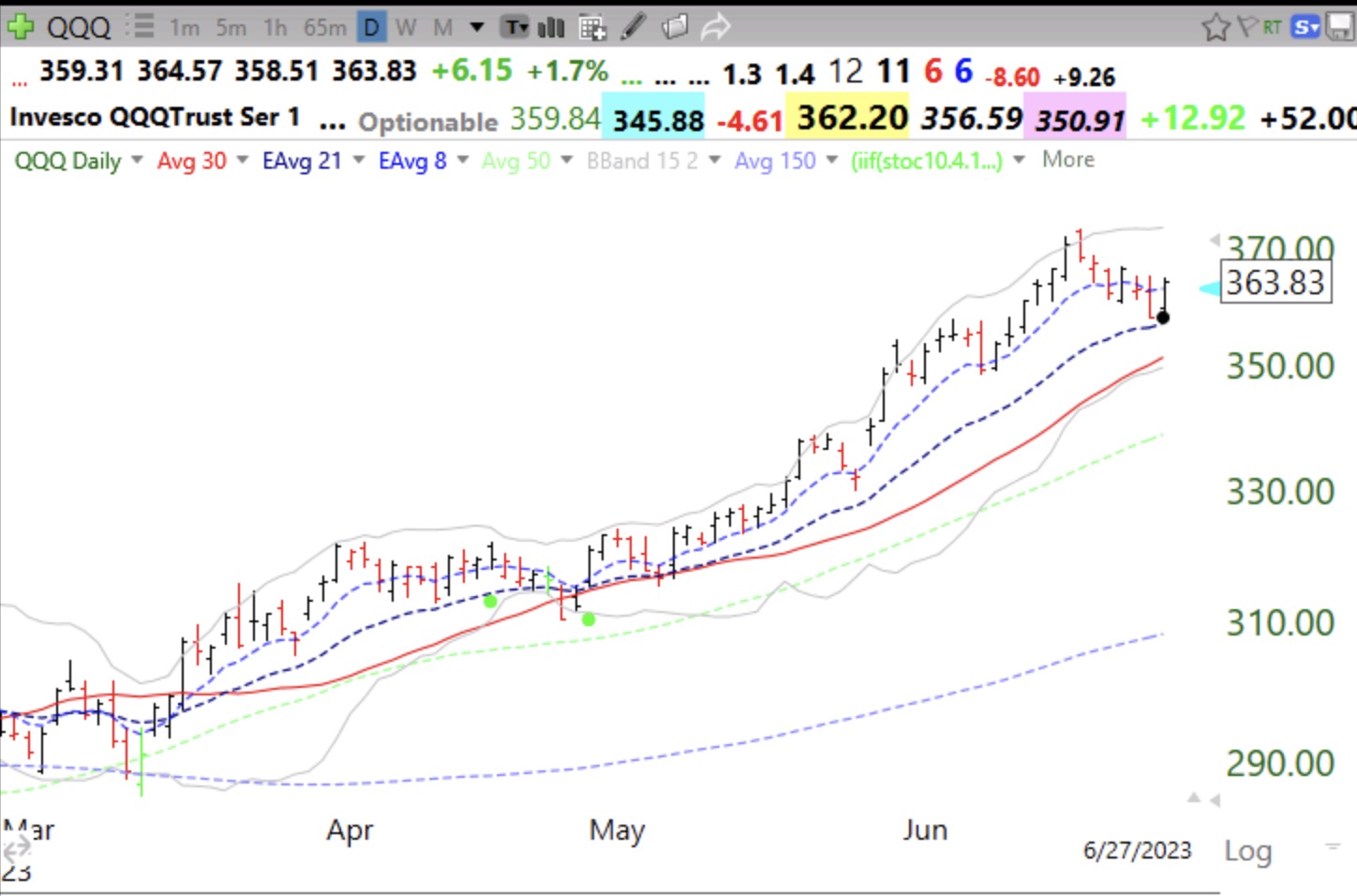Open the symbol list icon beside QQQ
Image resolution: width=1357 pixels, height=896 pixels.
pyautogui.click(x=140, y=26)
